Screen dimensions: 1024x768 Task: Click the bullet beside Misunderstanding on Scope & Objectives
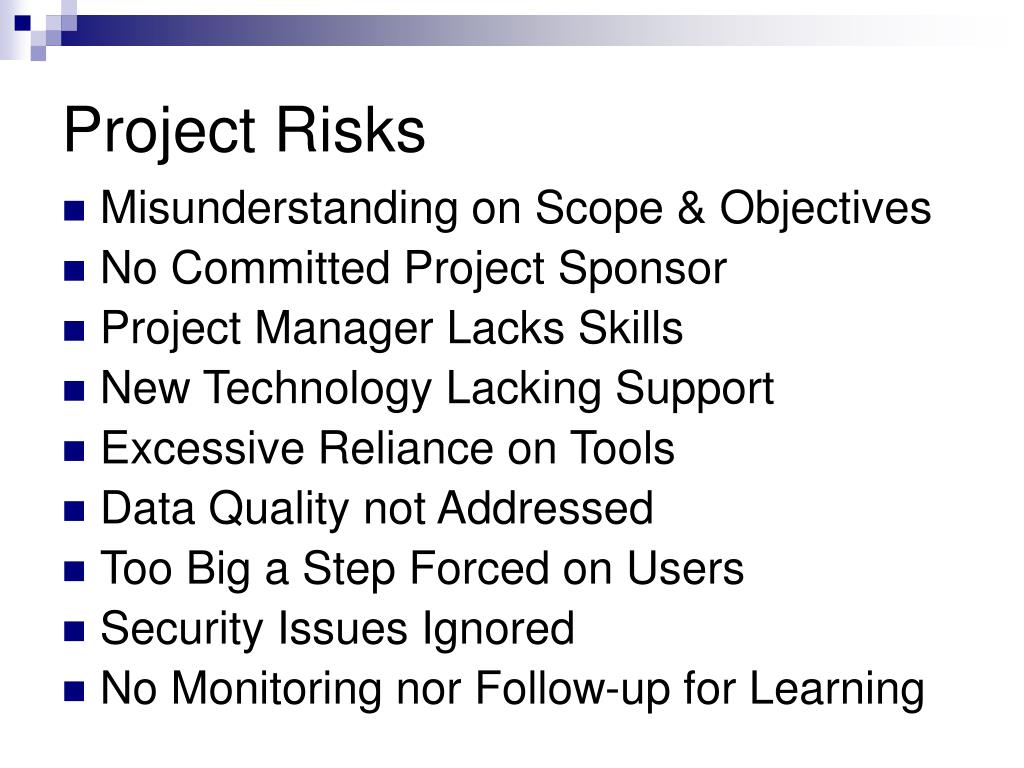tap(74, 211)
